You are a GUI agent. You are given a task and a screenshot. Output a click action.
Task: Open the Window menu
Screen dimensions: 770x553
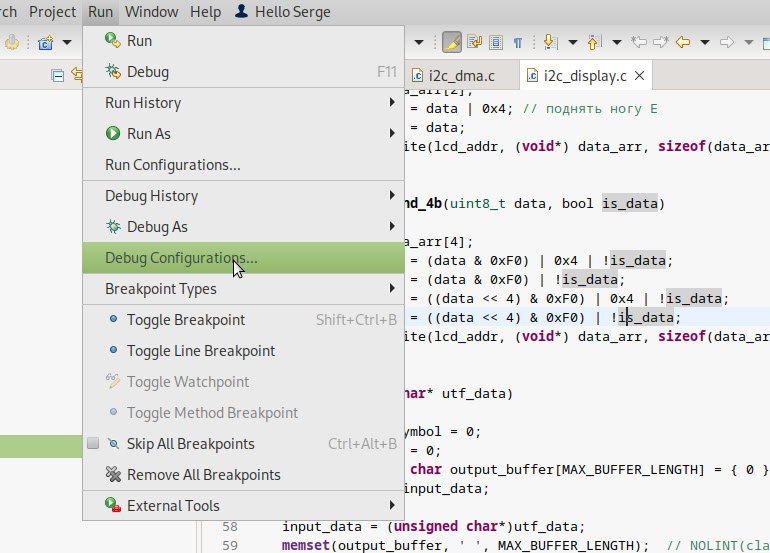[x=151, y=12]
